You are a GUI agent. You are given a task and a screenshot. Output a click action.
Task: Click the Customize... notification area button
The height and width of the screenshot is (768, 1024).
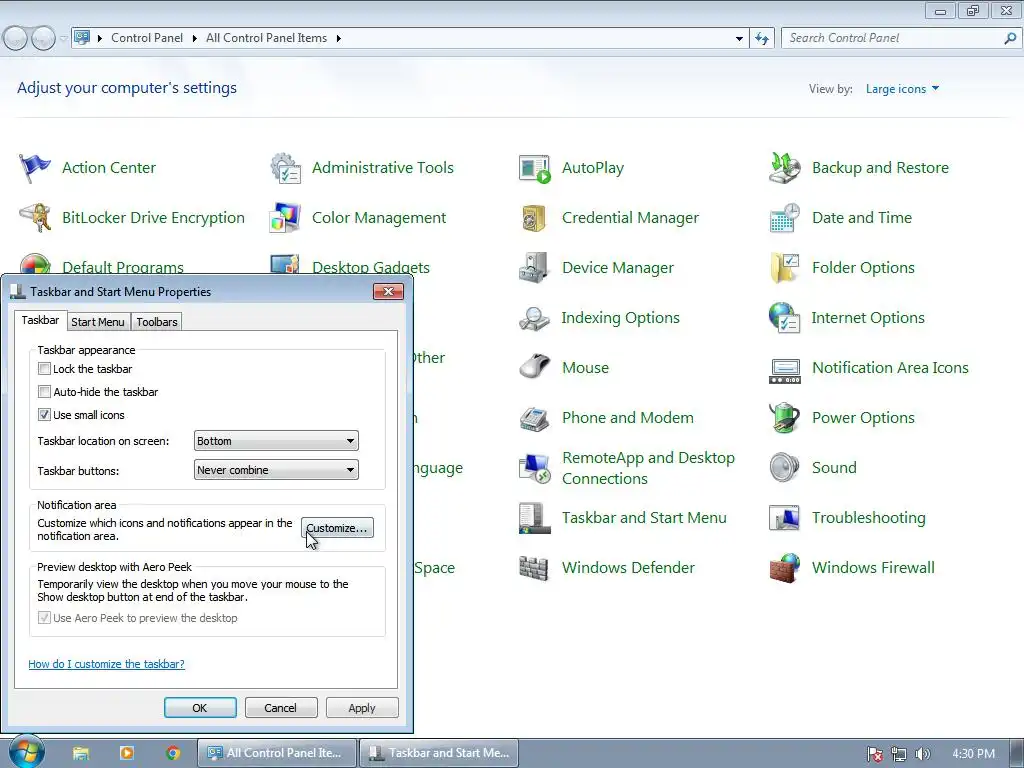point(337,528)
